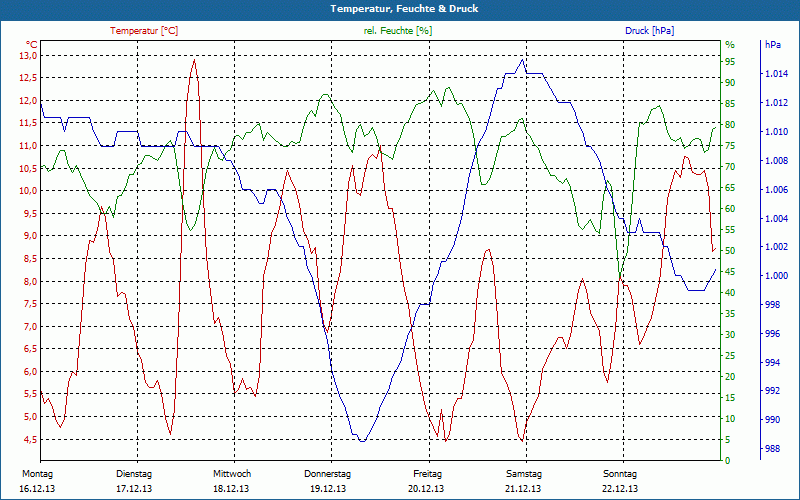
Task: Click the 50 humidity axis value
Action: pyautogui.click(x=730, y=251)
